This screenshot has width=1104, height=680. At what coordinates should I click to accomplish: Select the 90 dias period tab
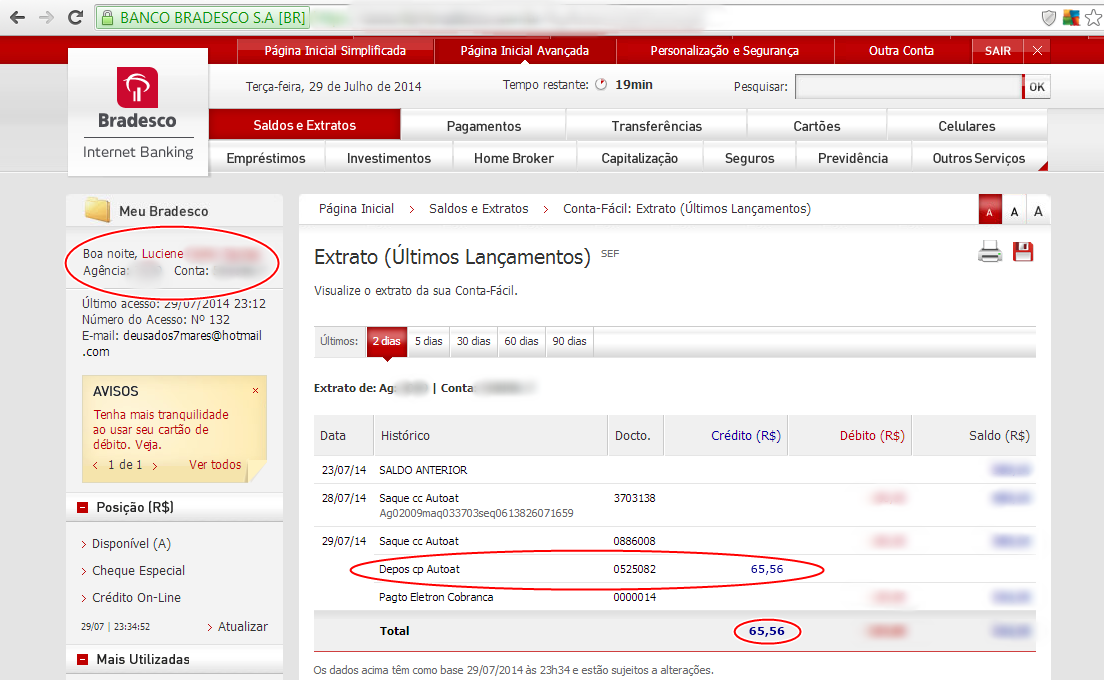pos(570,341)
